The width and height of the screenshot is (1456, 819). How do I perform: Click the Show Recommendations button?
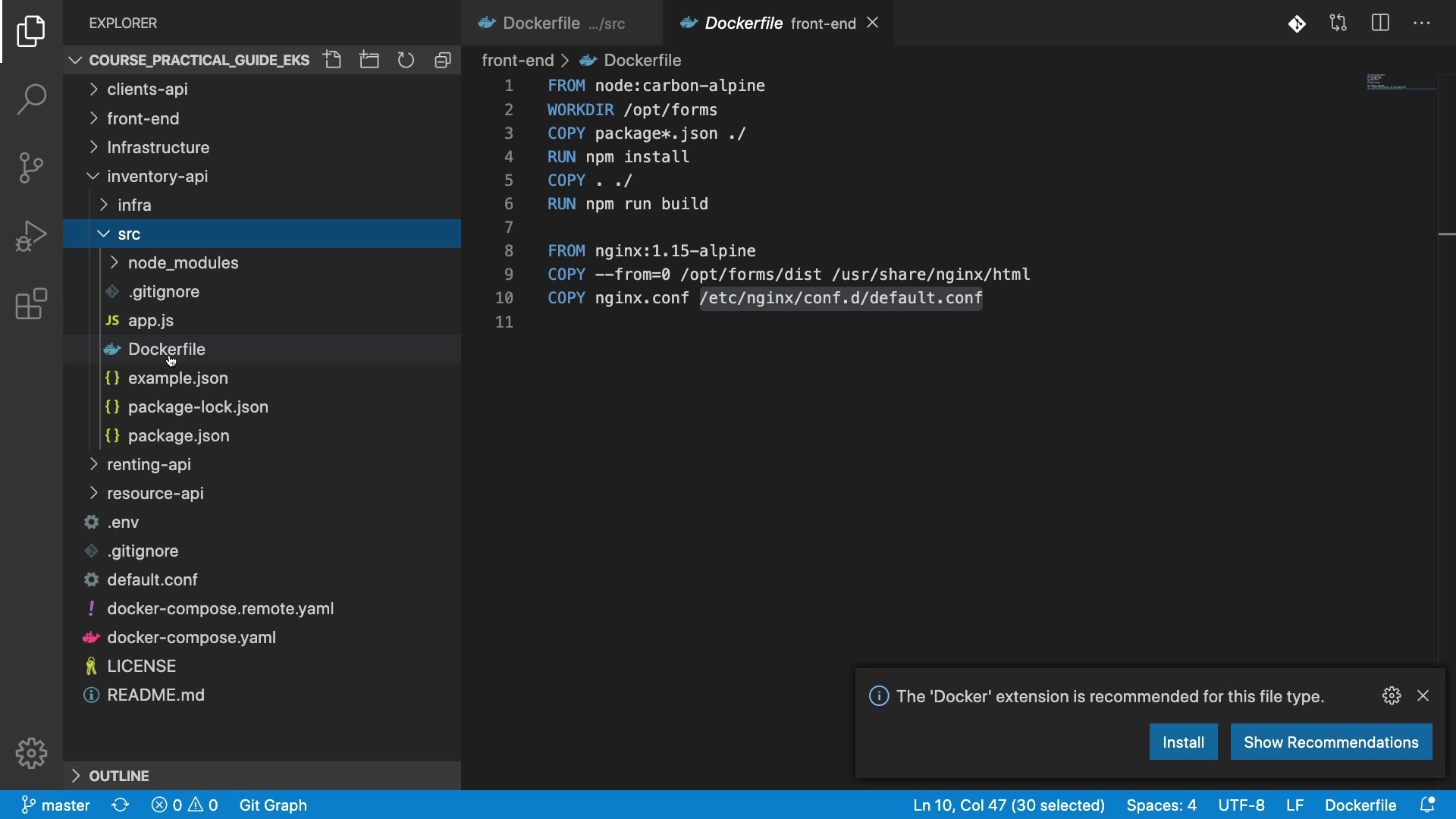coord(1331,742)
